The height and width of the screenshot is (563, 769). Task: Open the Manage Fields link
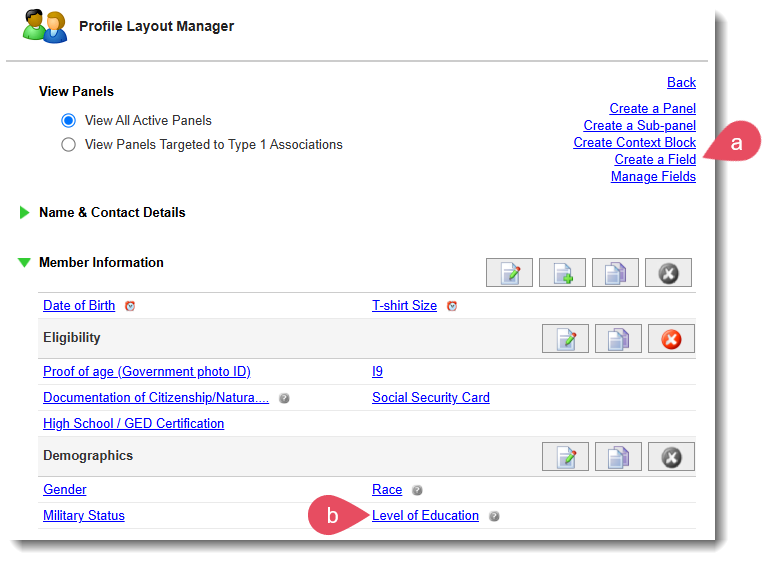click(x=653, y=177)
